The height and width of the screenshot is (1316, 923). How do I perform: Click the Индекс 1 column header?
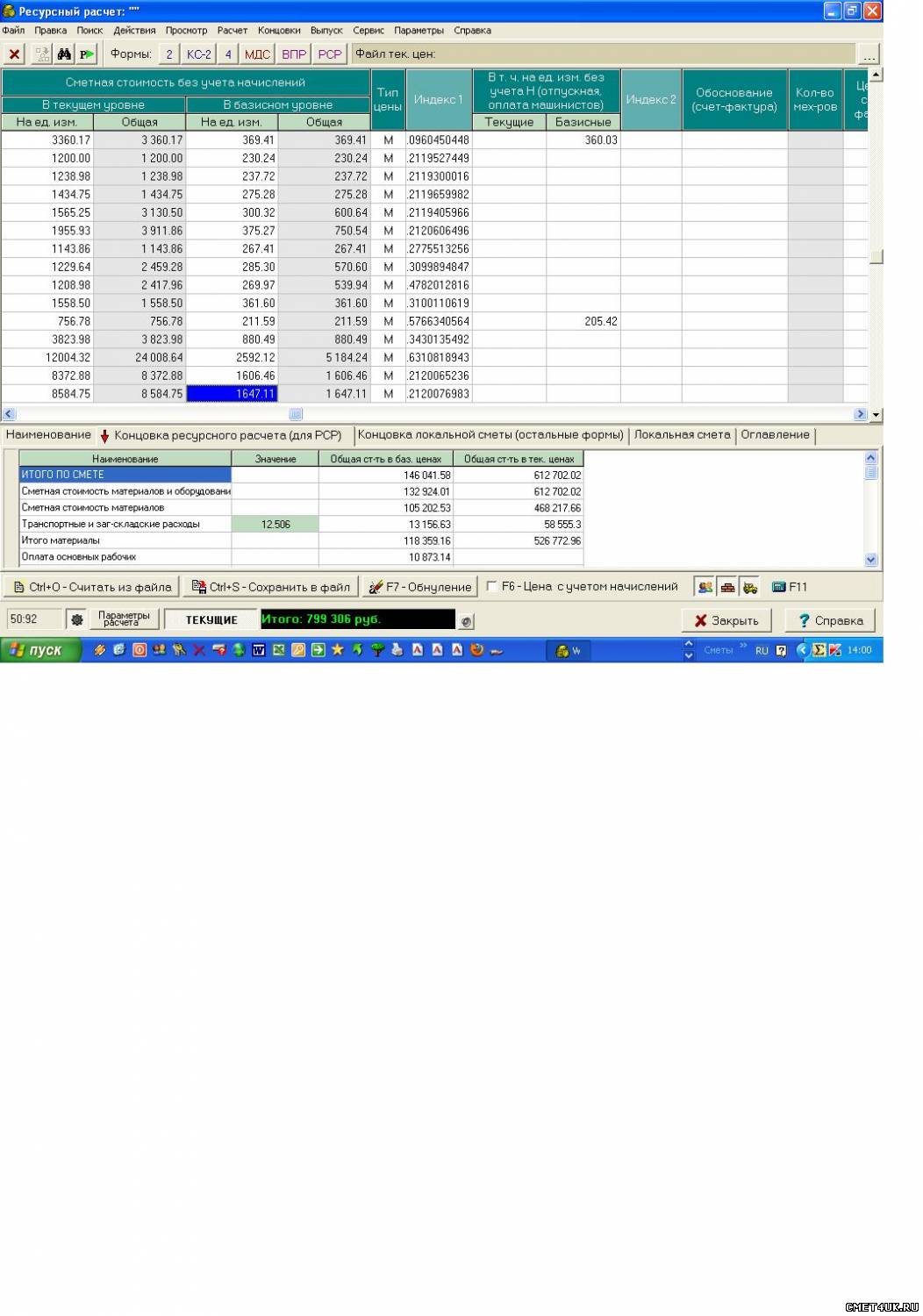[439, 99]
